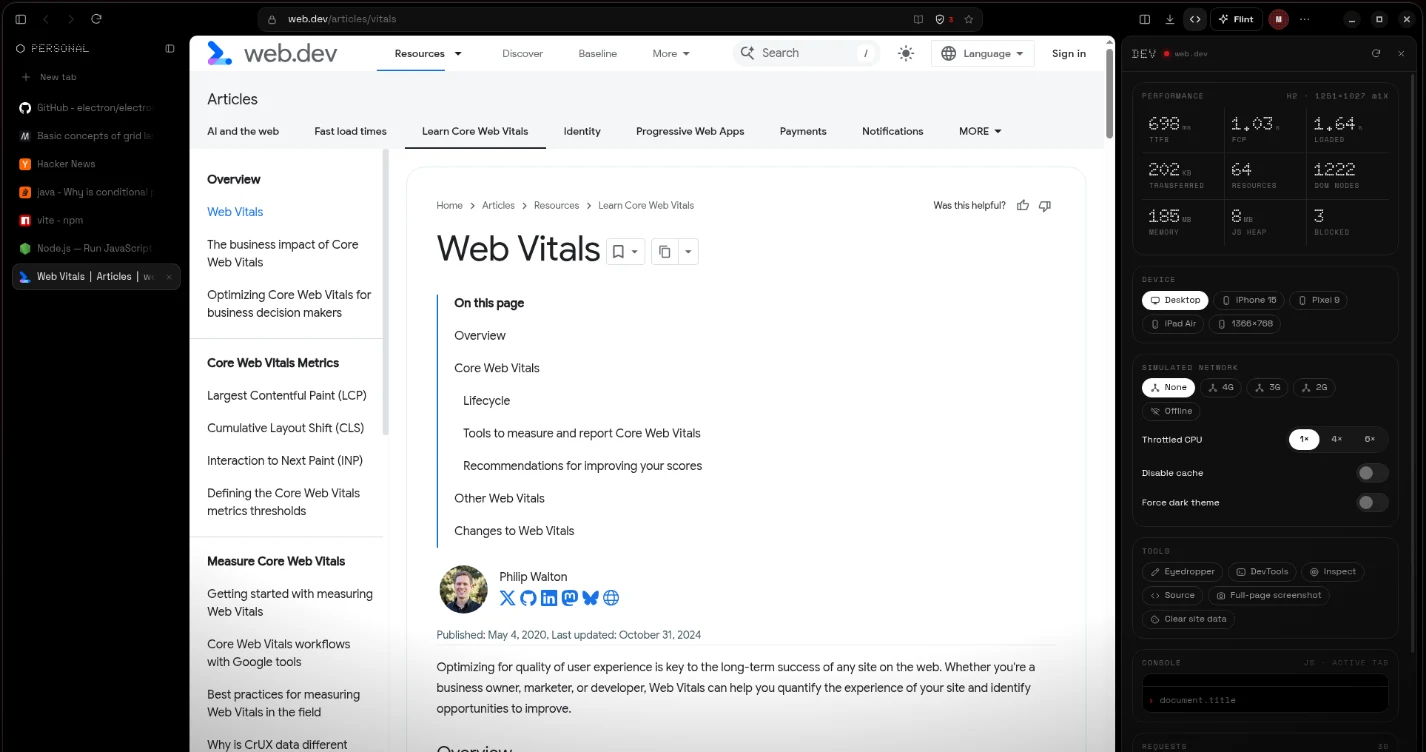The height and width of the screenshot is (752, 1426).
Task: Click thumbs up for Was this helpful
Action: pyautogui.click(x=1023, y=205)
